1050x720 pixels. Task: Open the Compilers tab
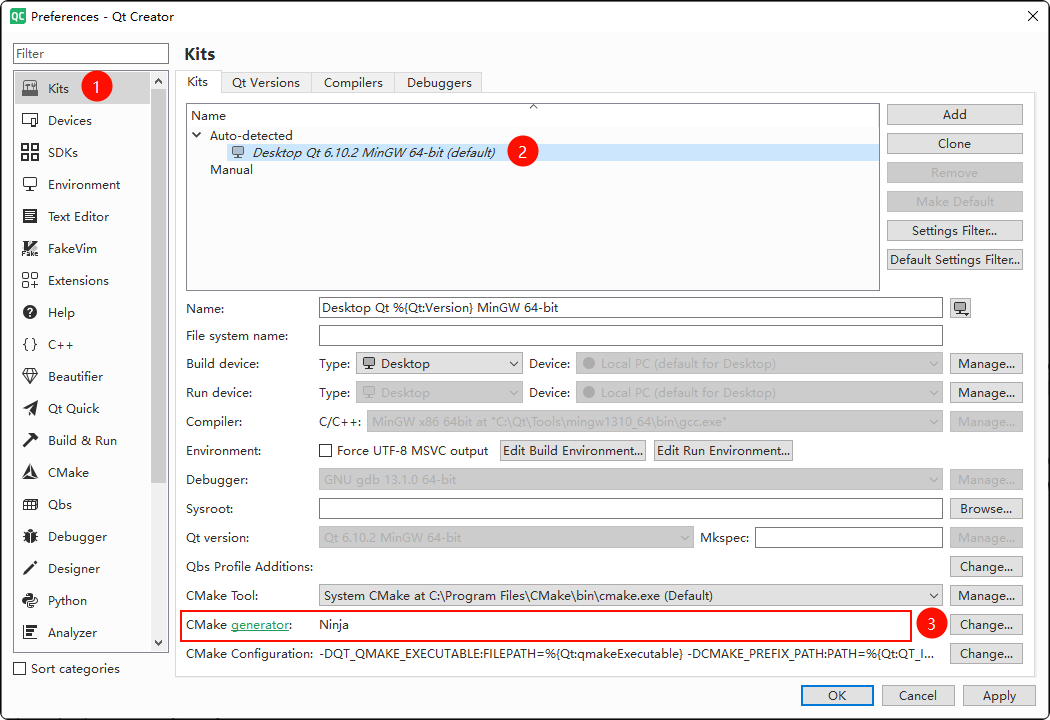tap(352, 83)
